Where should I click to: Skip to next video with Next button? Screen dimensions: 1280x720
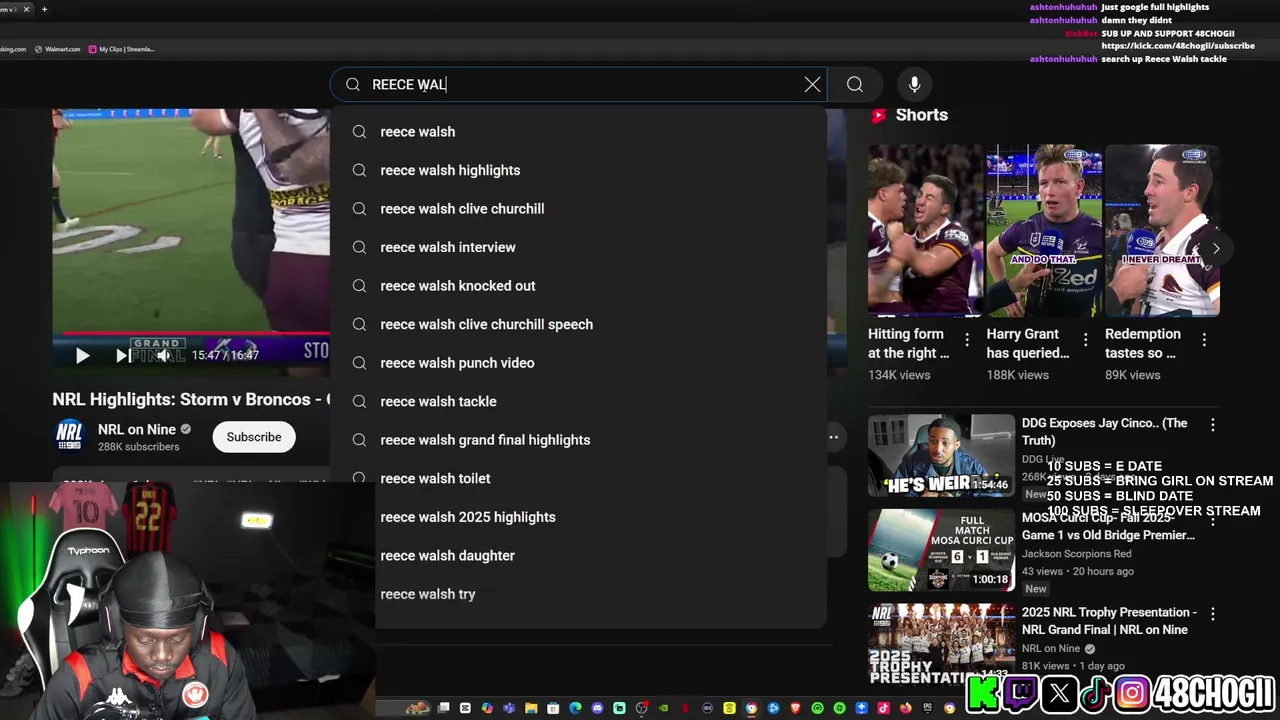click(x=123, y=355)
